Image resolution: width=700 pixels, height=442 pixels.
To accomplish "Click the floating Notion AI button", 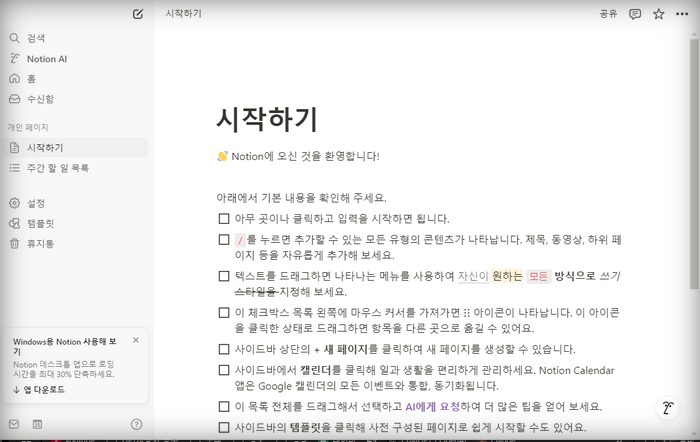I will pyautogui.click(x=668, y=408).
